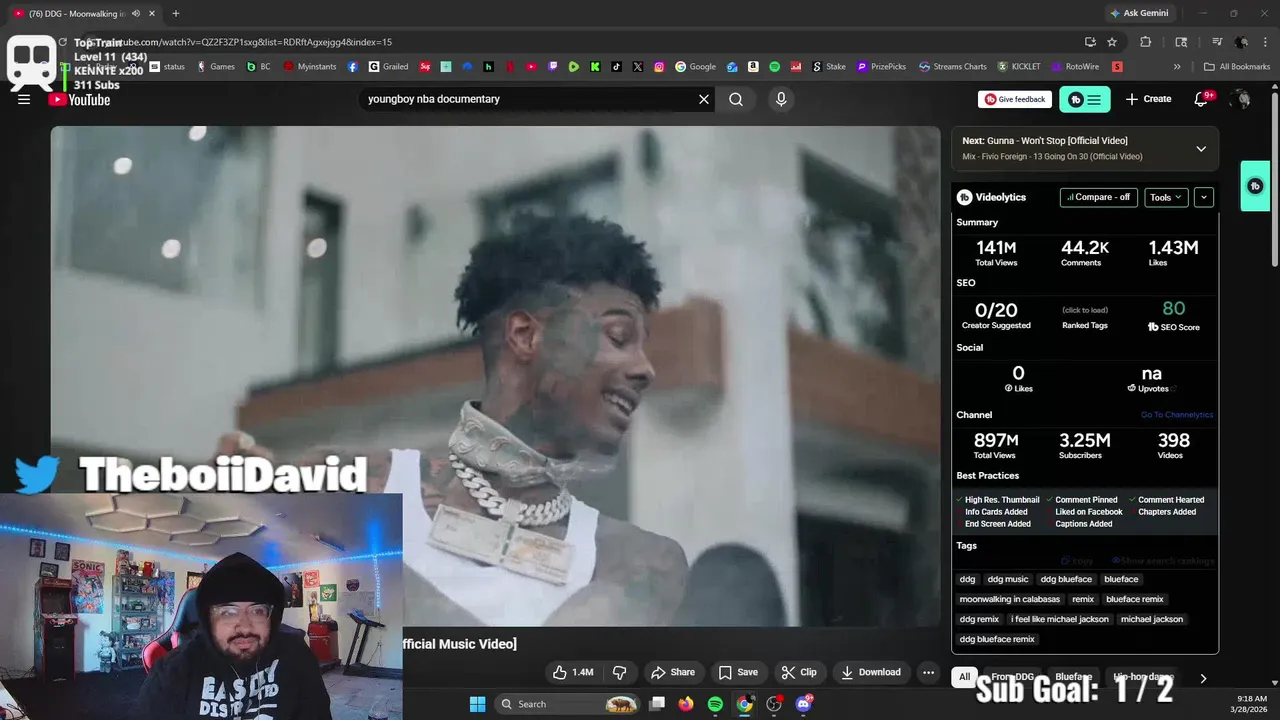Open the account avatar menu
The width and height of the screenshot is (1280, 720).
tap(1241, 99)
